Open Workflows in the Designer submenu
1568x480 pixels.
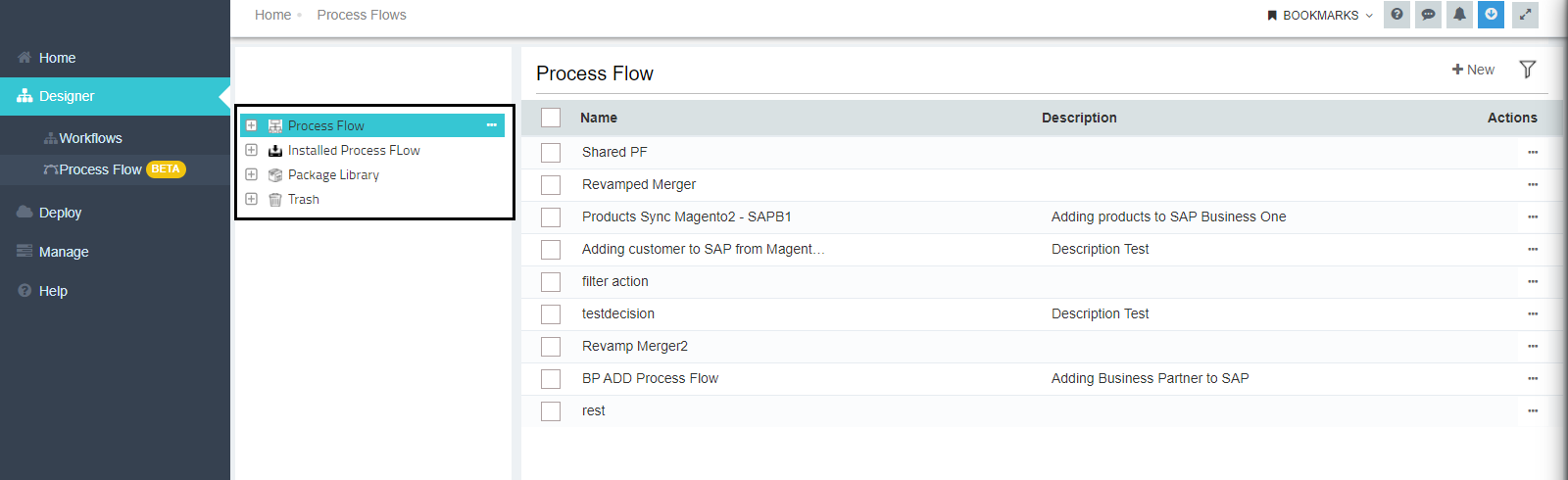pos(90,138)
